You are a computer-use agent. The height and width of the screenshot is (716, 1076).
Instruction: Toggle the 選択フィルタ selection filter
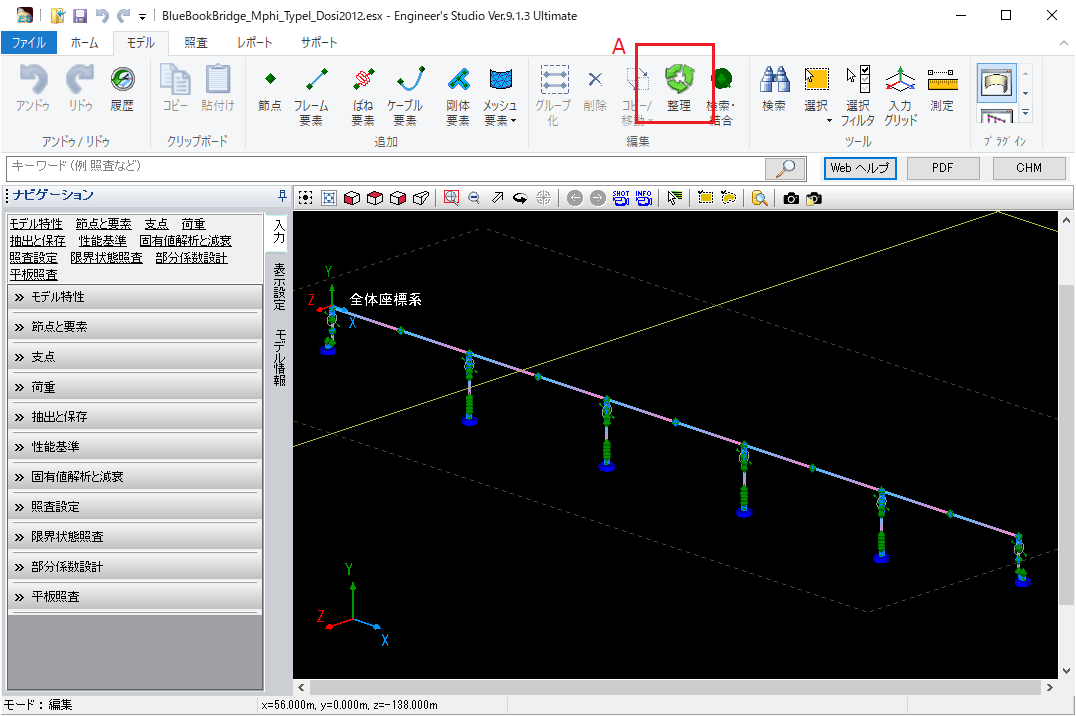(858, 93)
